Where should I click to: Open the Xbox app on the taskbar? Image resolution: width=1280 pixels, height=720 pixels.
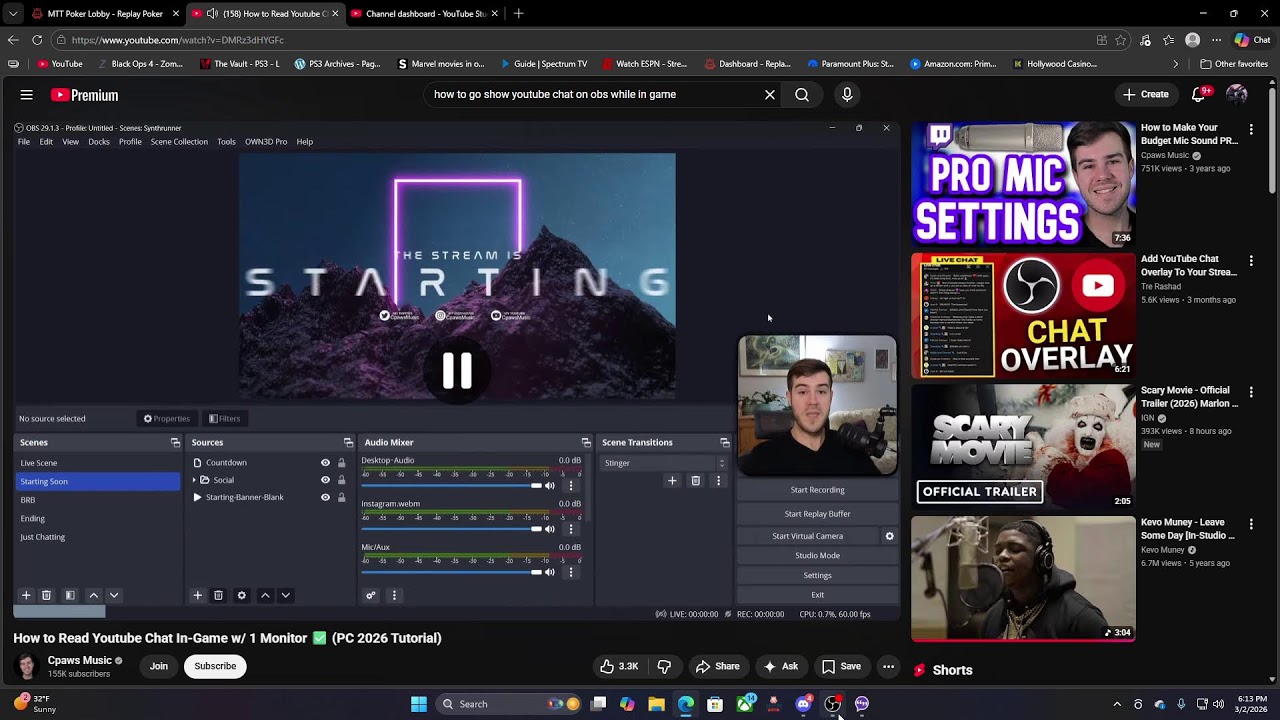[745, 704]
